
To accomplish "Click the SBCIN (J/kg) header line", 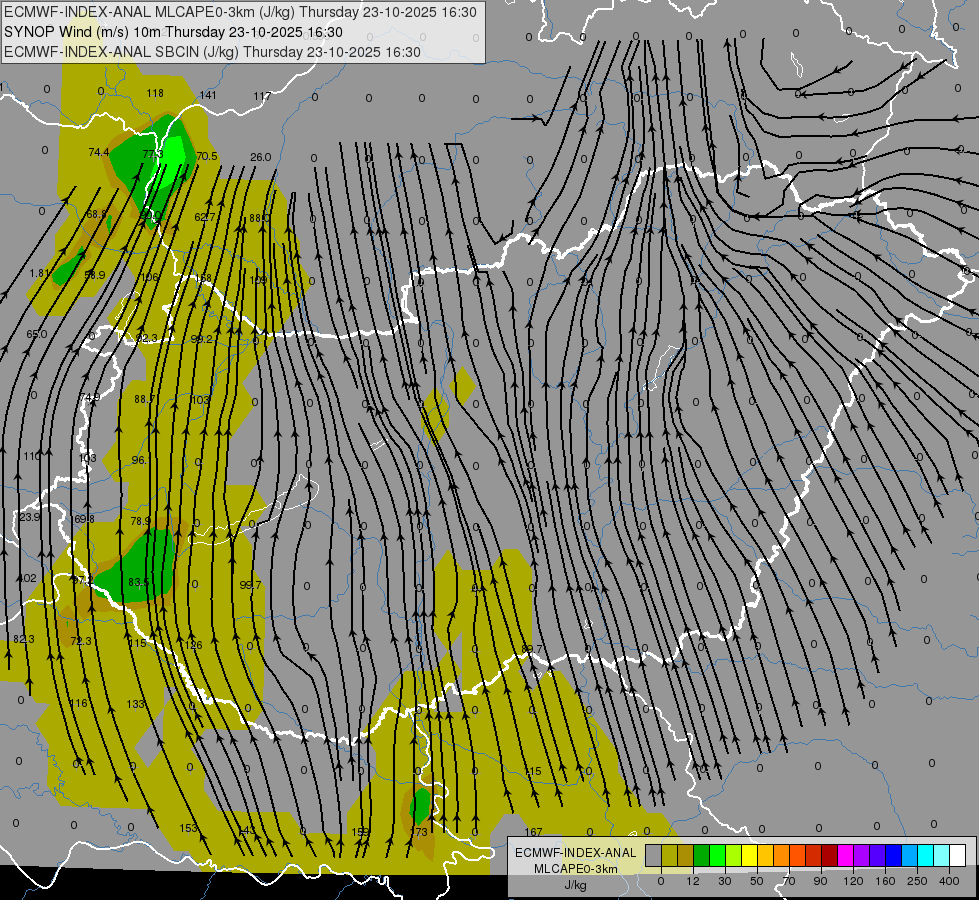I will pyautogui.click(x=212, y=52).
